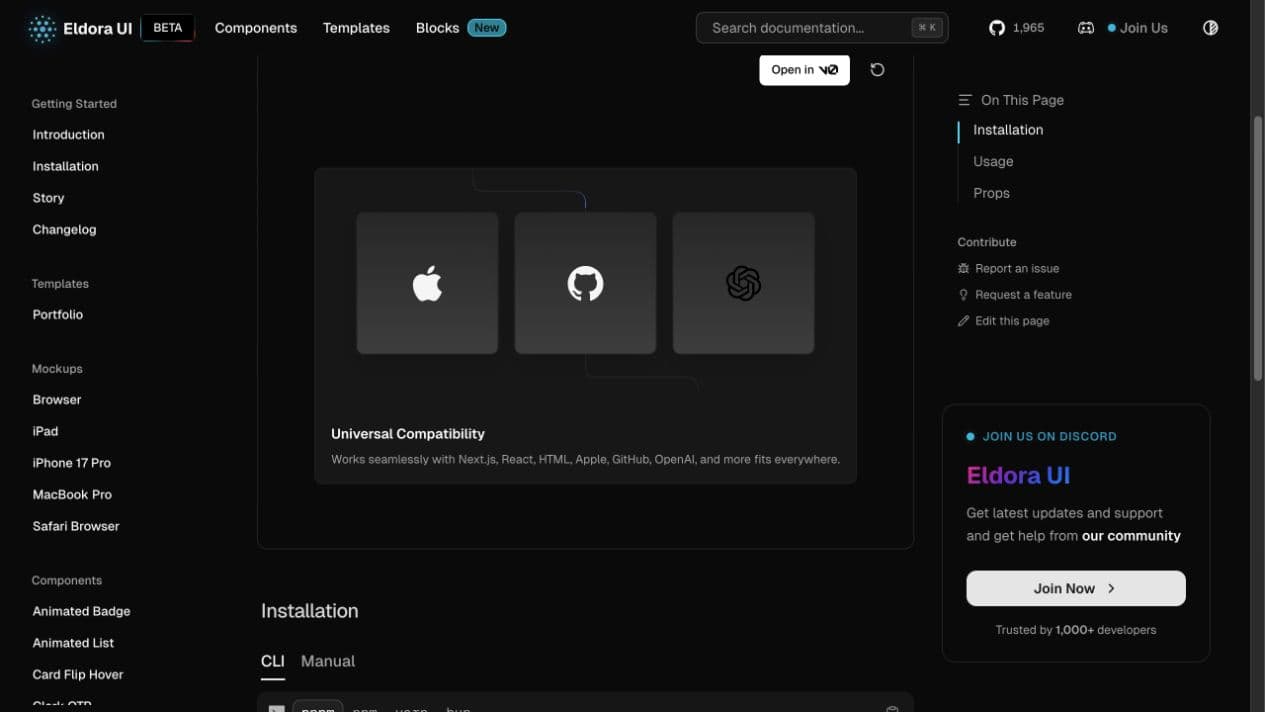
Task: Click the Join Now button
Action: point(1076,589)
